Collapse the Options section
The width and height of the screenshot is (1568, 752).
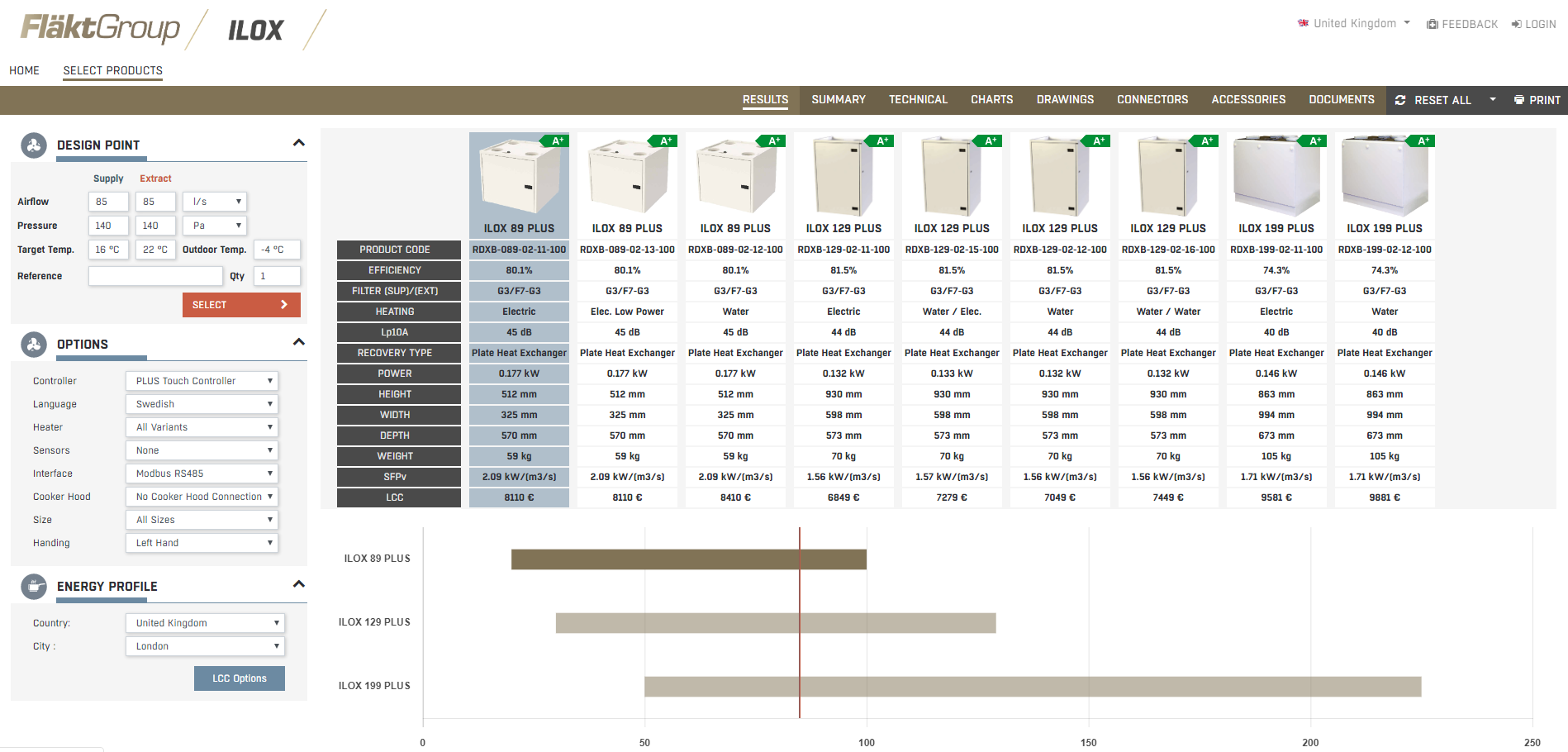pos(299,342)
